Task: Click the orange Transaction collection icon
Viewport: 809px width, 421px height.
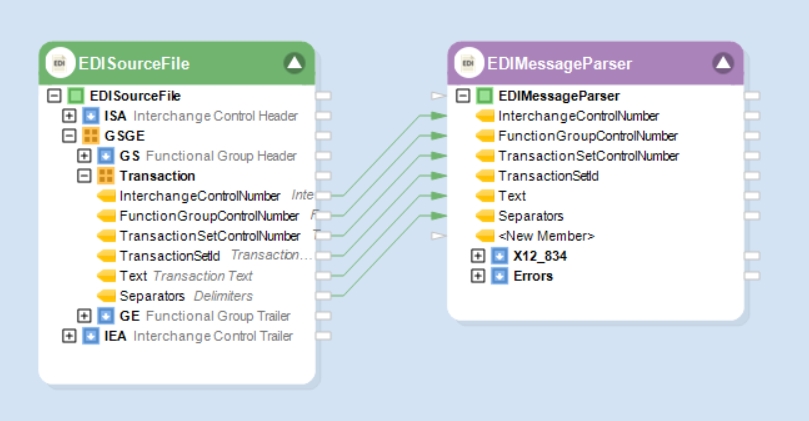Action: coord(106,176)
